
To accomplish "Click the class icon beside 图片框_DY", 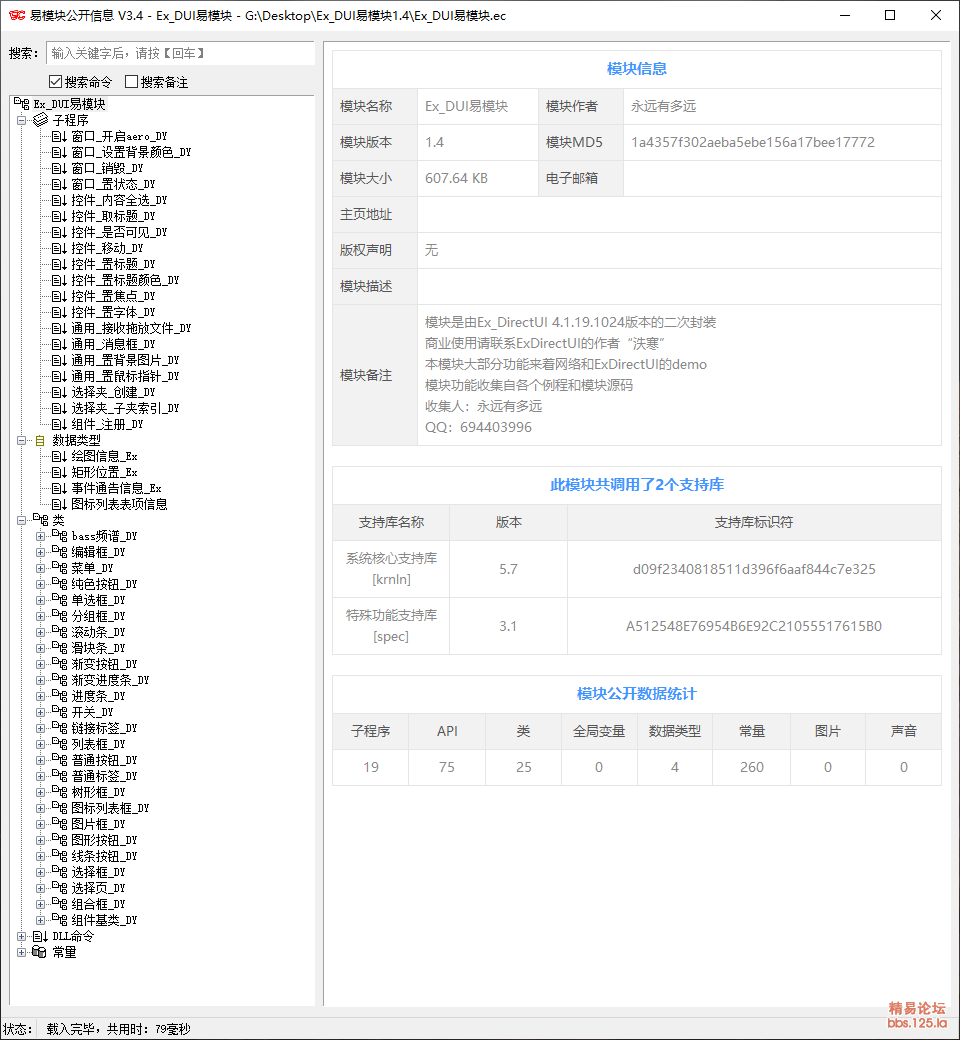I will [60, 824].
